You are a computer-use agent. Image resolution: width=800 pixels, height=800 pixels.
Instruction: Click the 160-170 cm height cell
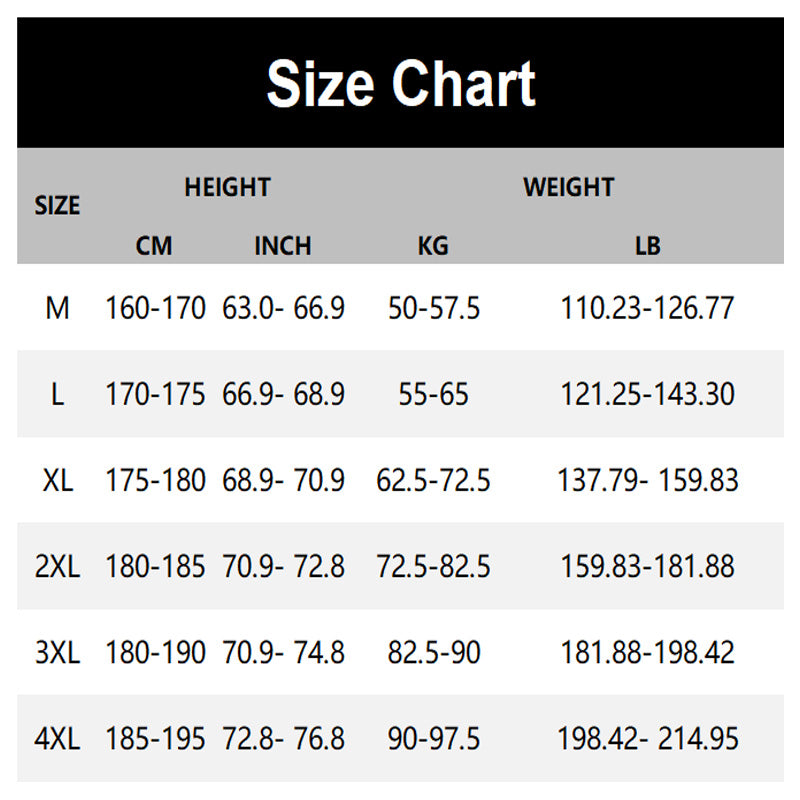[x=155, y=308]
